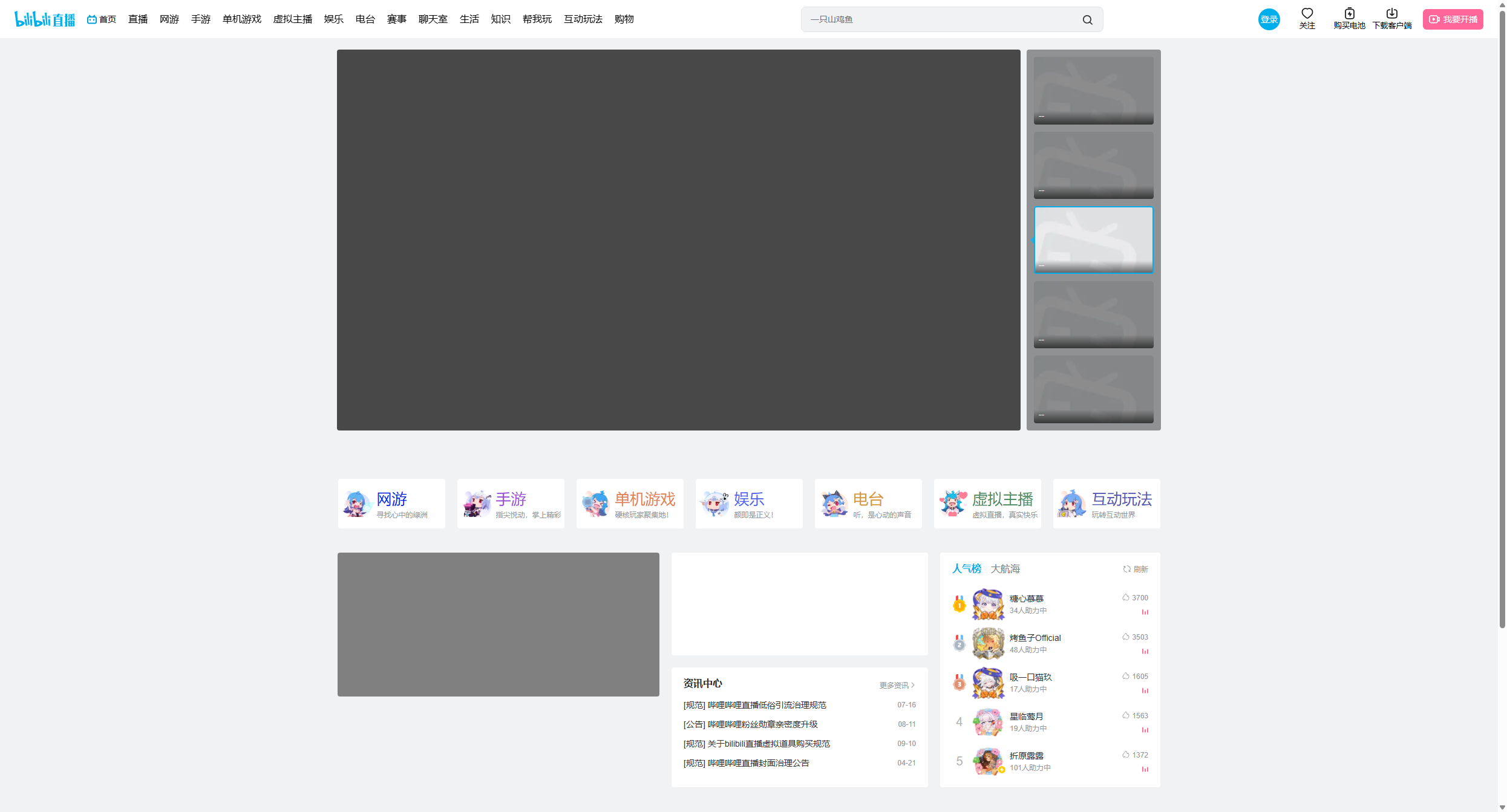Open the 虚拟主播 nav menu item
The image size is (1507, 812).
pyautogui.click(x=293, y=19)
